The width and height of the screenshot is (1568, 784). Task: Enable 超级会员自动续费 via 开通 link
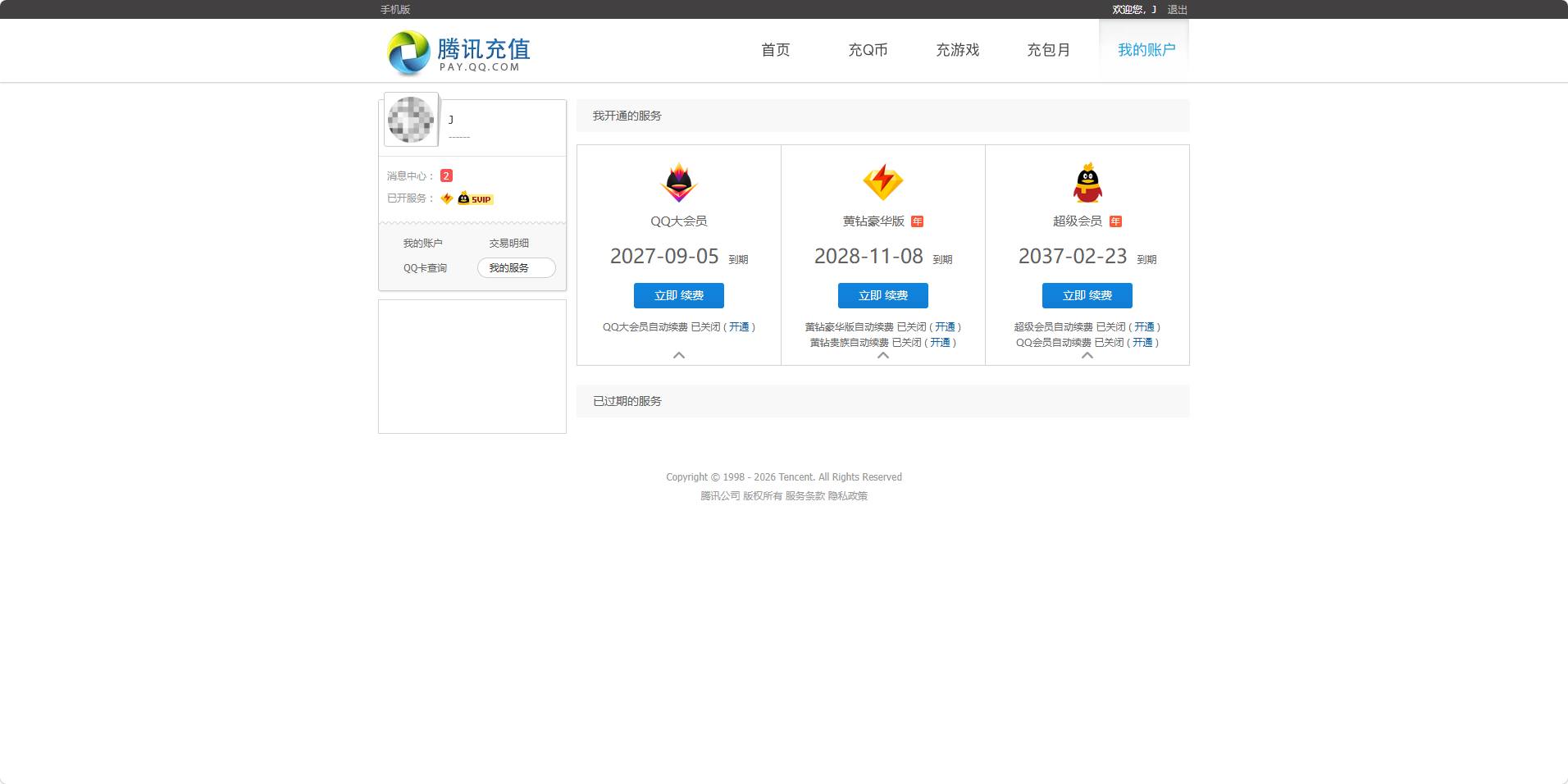coord(1144,327)
